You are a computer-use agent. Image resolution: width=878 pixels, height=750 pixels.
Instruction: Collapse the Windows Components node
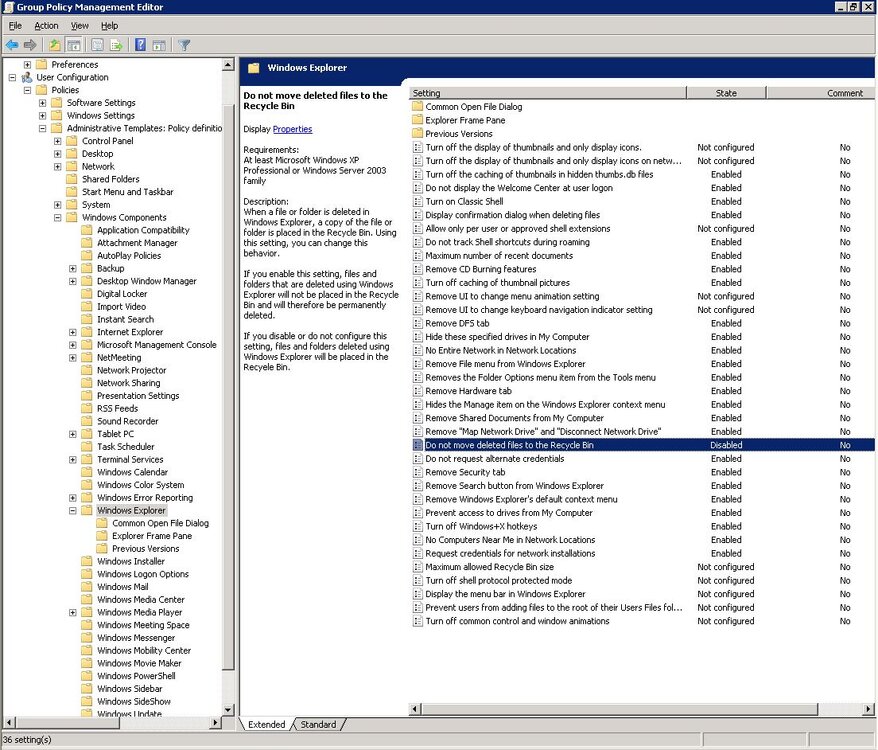coord(57,217)
